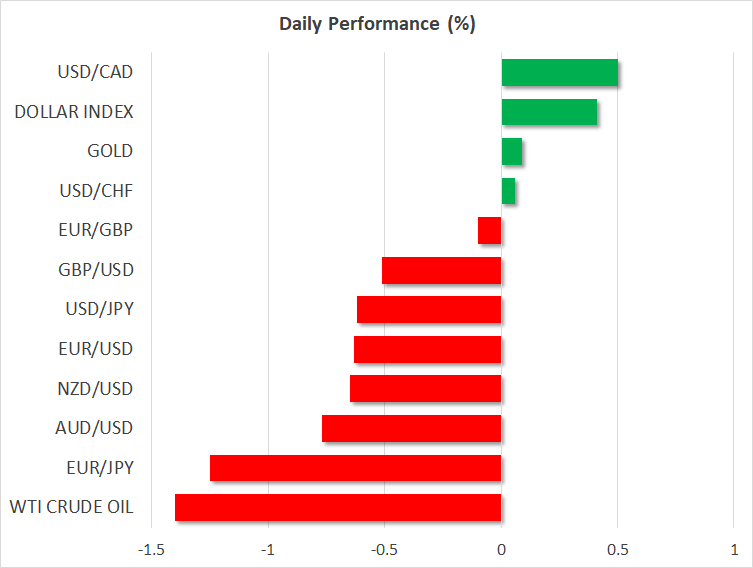Select the small green GOLD bar
This screenshot has width=753, height=568.
tap(511, 152)
